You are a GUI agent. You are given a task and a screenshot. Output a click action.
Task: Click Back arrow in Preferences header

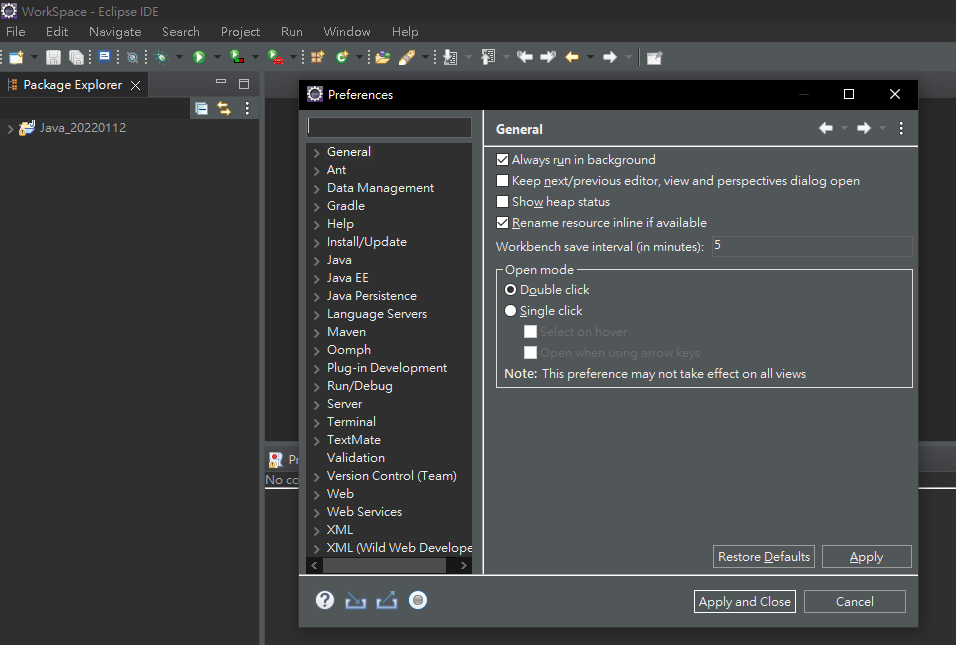[826, 128]
